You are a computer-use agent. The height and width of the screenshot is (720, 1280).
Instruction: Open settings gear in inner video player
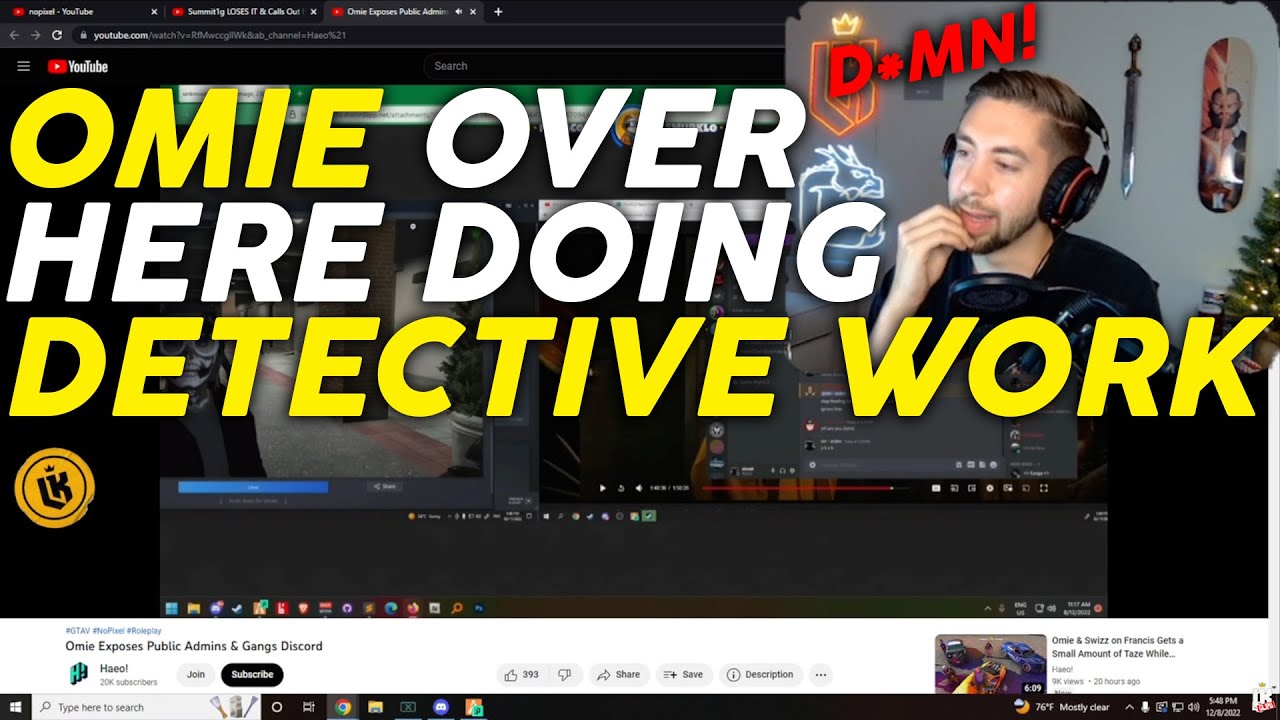tap(990, 488)
